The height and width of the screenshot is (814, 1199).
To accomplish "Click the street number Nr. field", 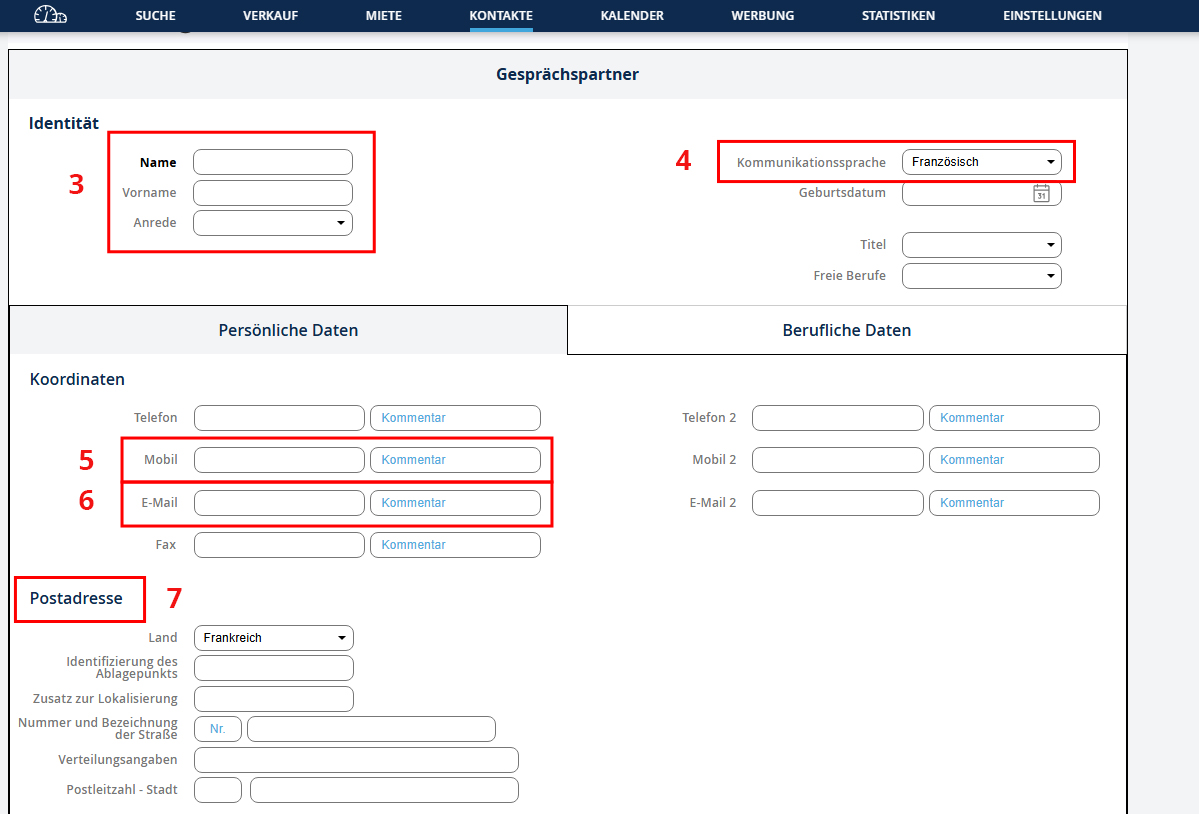I will (x=218, y=729).
